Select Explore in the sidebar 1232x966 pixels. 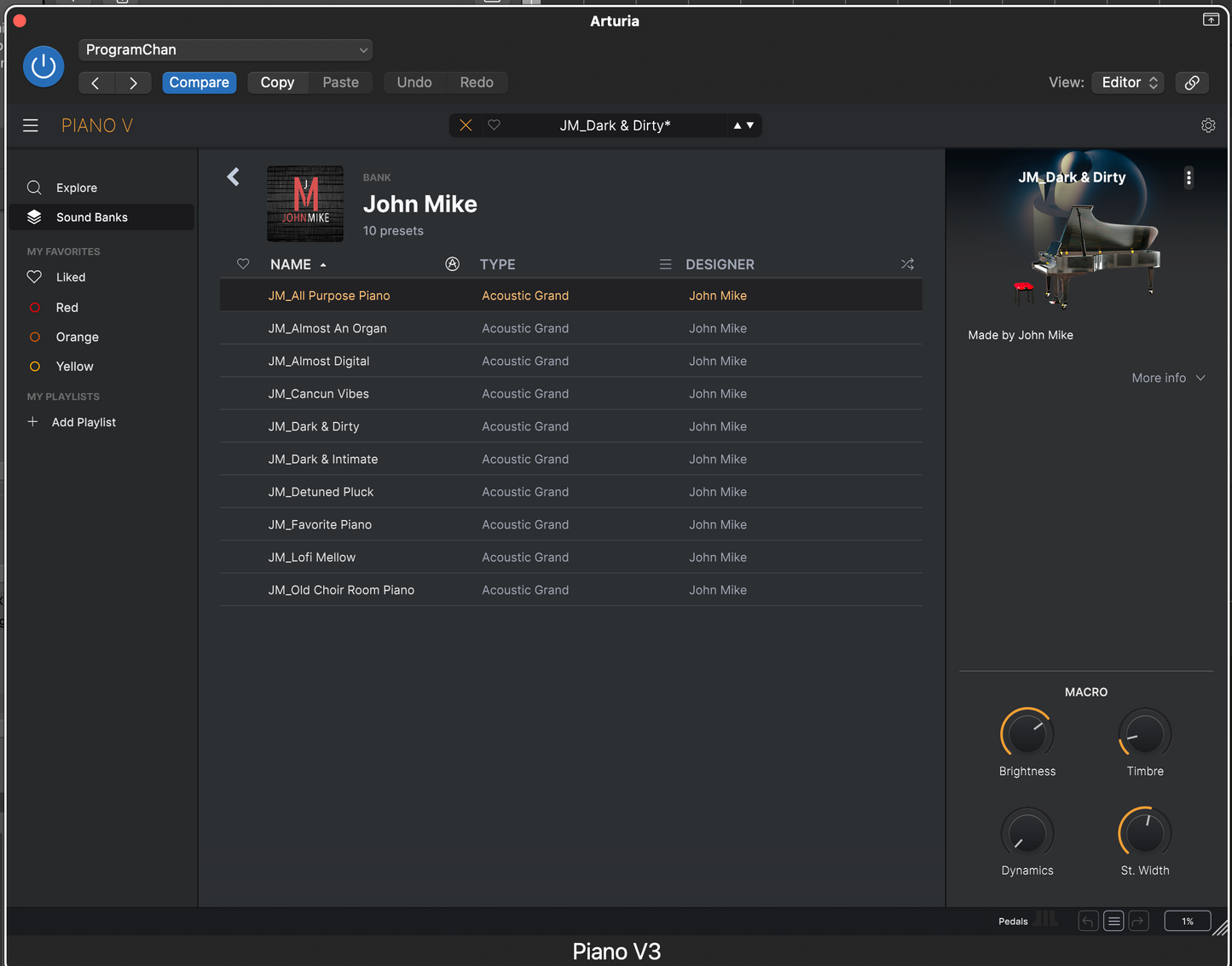[77, 188]
